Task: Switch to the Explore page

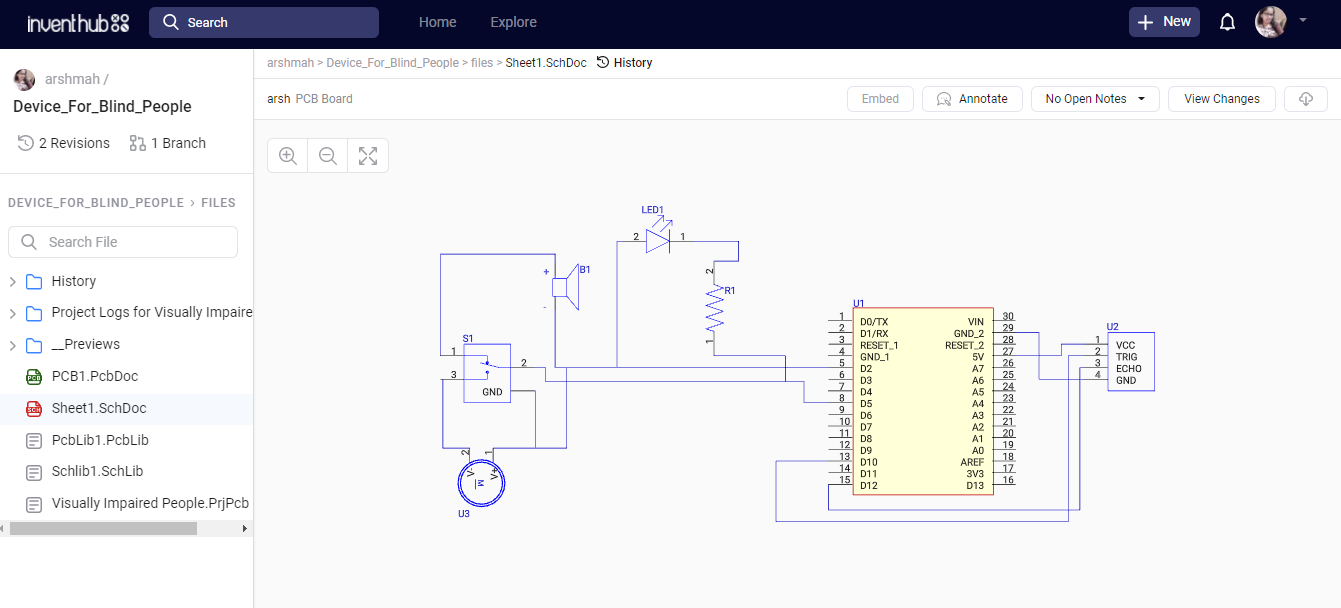Action: [513, 21]
